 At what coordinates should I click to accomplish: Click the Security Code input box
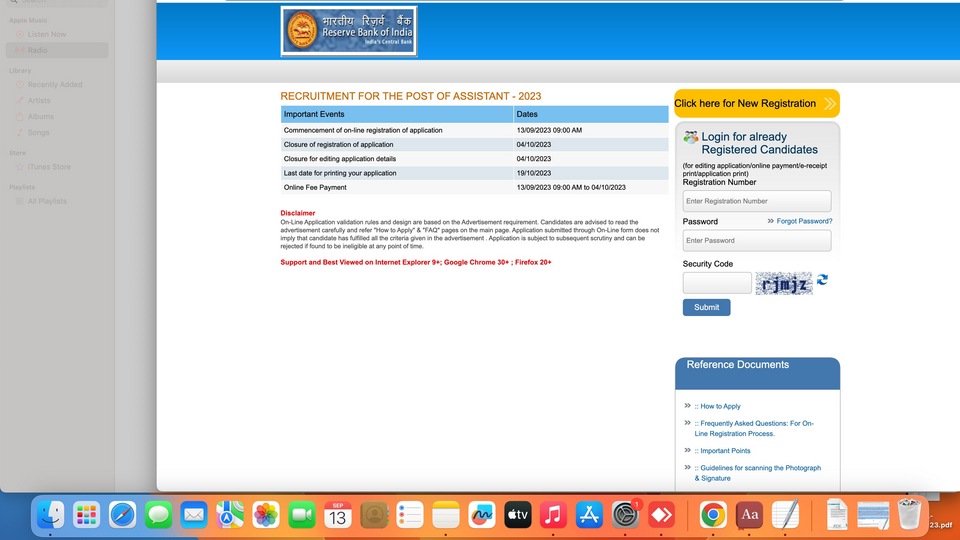[717, 283]
